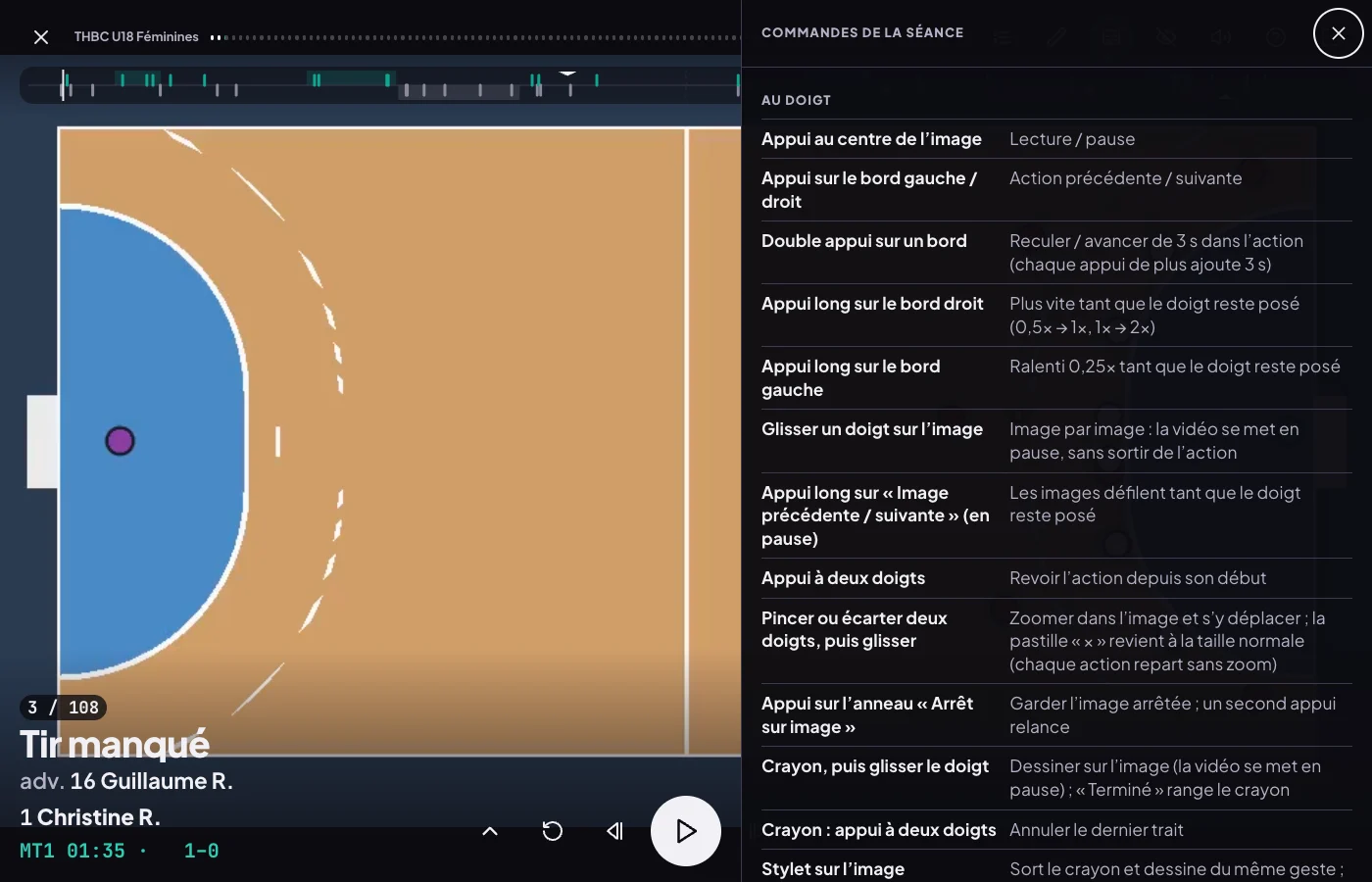Click the "Double appui sur un bord" label
Screen dimensions: 1372x882
pyautogui.click(x=864, y=241)
